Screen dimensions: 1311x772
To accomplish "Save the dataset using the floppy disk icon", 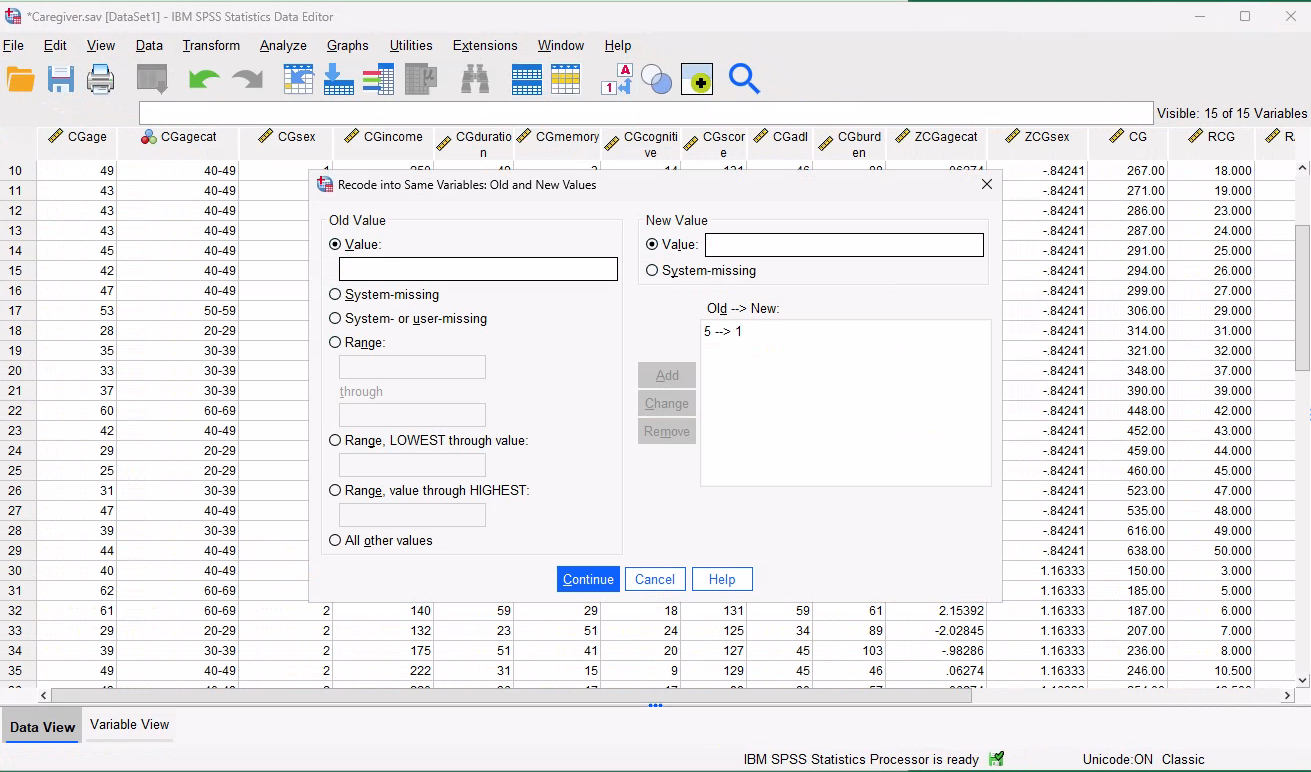I will (61, 79).
